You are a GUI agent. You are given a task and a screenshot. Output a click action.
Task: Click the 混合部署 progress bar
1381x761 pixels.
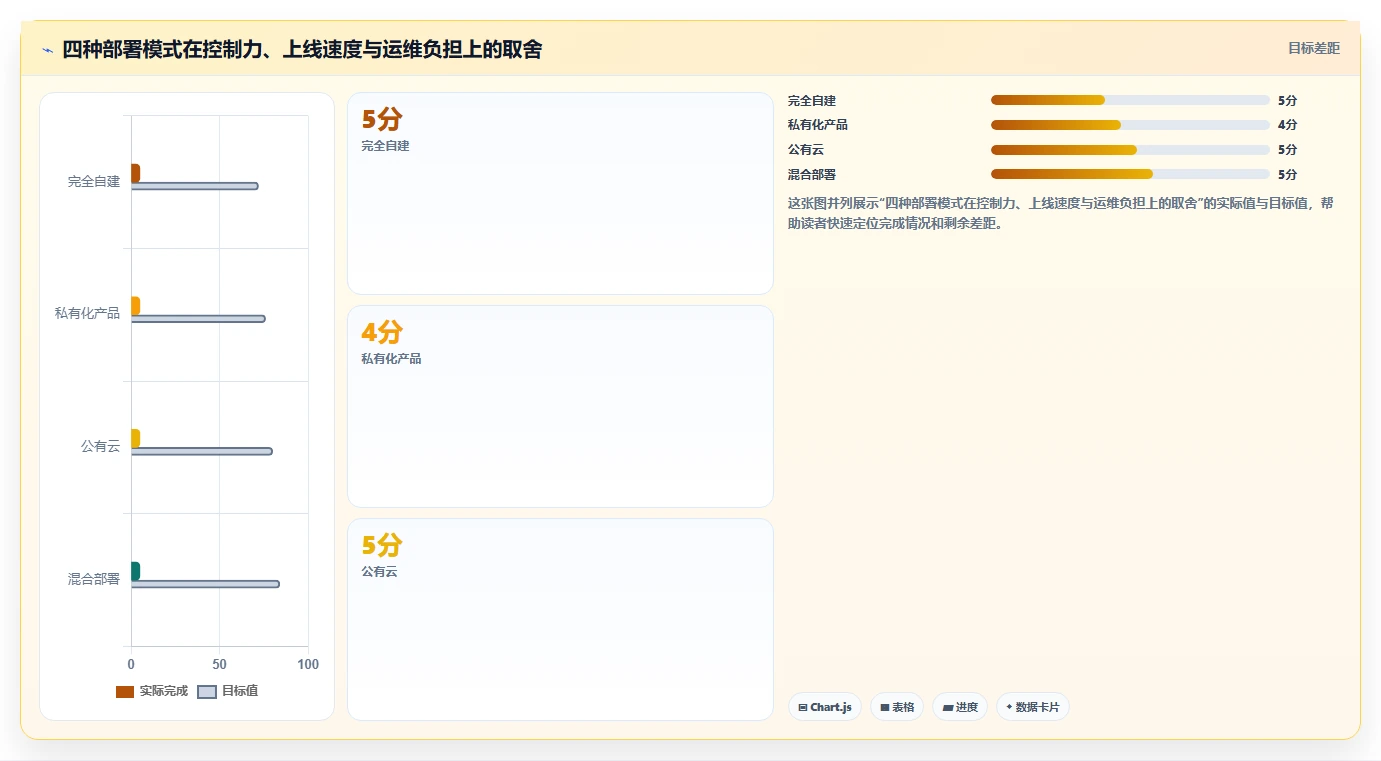tap(1130, 174)
